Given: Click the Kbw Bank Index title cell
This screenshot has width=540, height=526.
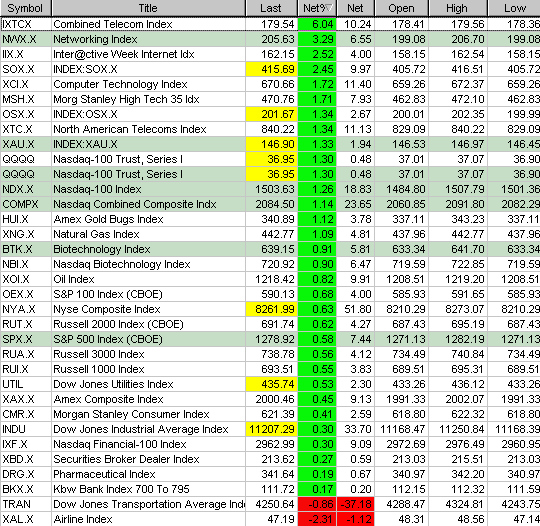Looking at the screenshot, I should click(x=148, y=489).
